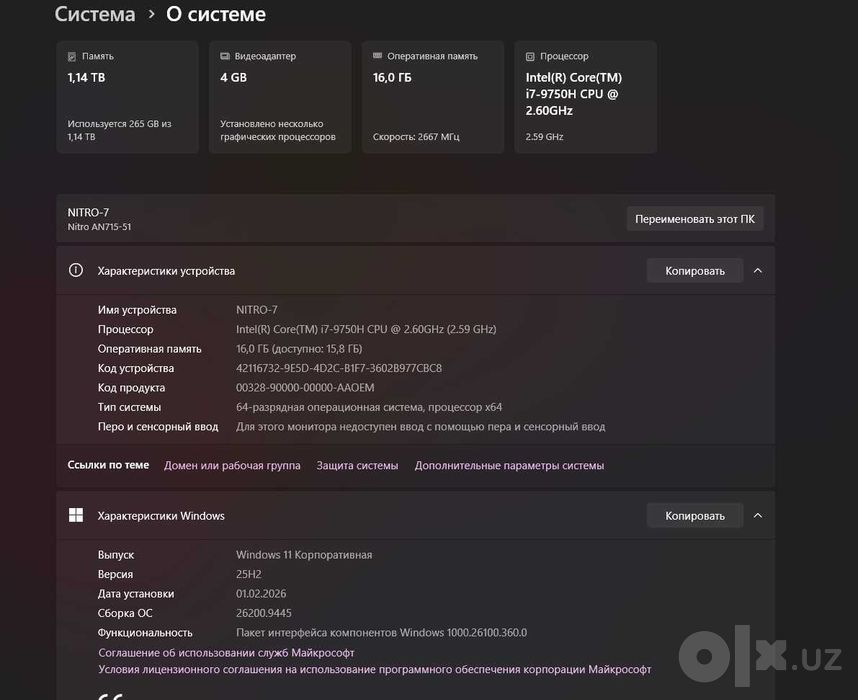The image size is (858, 700).
Task: Click the storage icon in the Память card
Action: [72, 56]
